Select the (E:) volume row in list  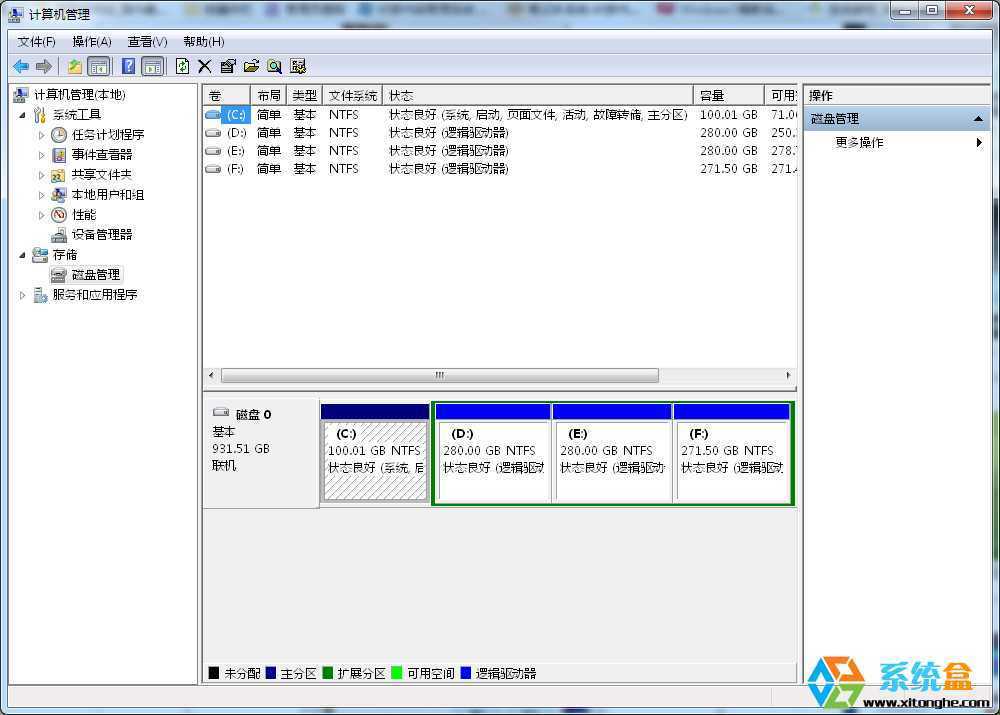click(x=500, y=151)
